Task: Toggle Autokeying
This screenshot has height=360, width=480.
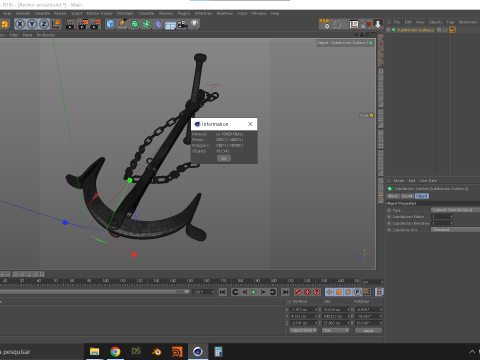Action: [307, 292]
